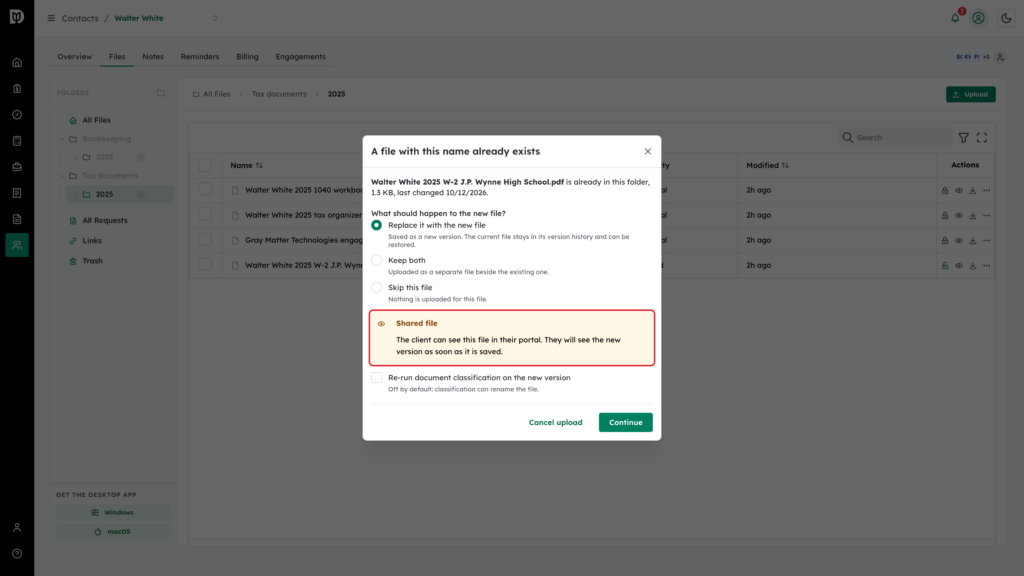Switch to the Notes tab
This screenshot has width=1024, height=576.
[153, 57]
